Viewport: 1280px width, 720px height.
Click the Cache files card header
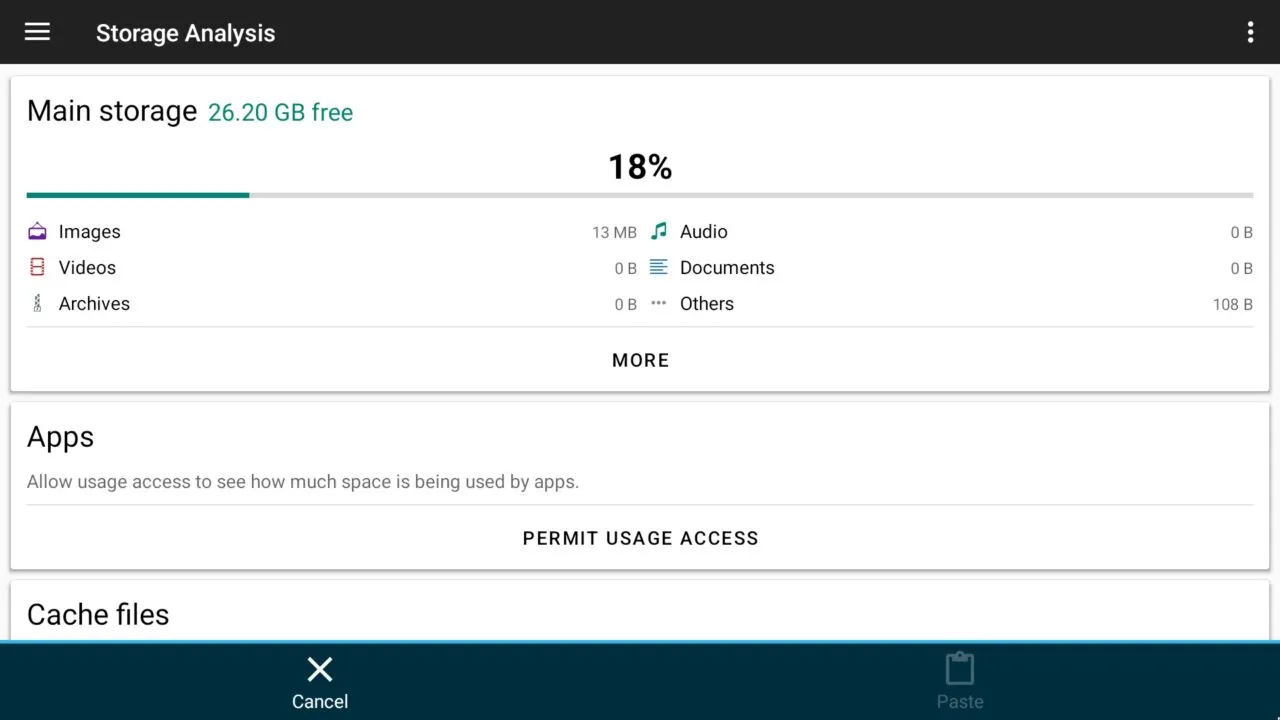click(98, 614)
